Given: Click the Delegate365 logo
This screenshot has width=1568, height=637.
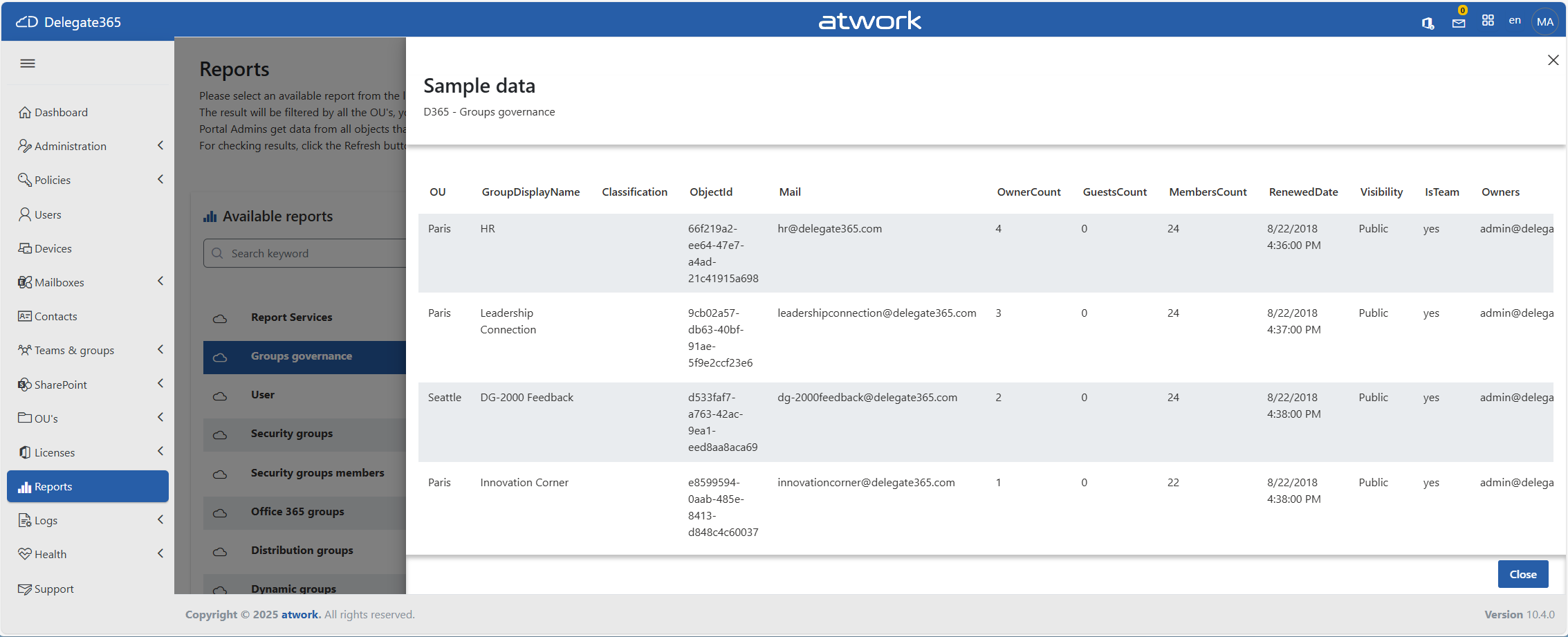Looking at the screenshot, I should [68, 22].
